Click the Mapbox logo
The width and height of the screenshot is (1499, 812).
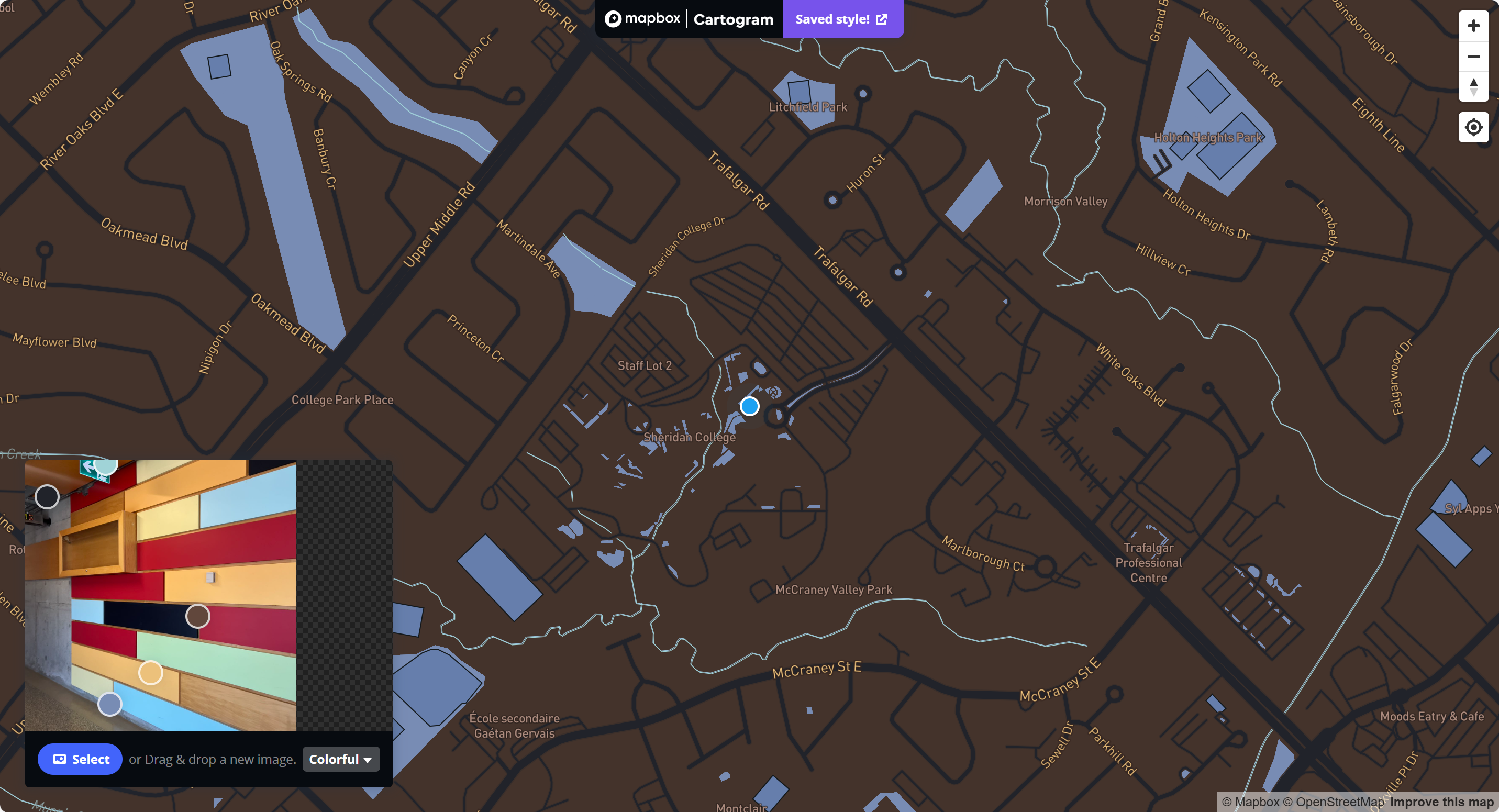point(642,19)
